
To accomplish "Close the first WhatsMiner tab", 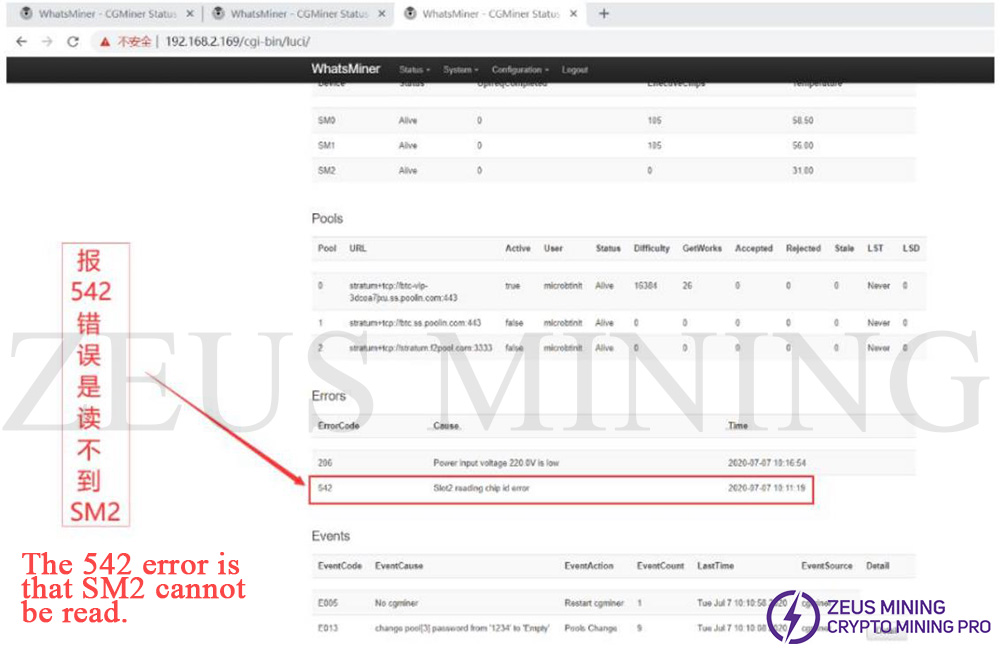I will (x=190, y=14).
